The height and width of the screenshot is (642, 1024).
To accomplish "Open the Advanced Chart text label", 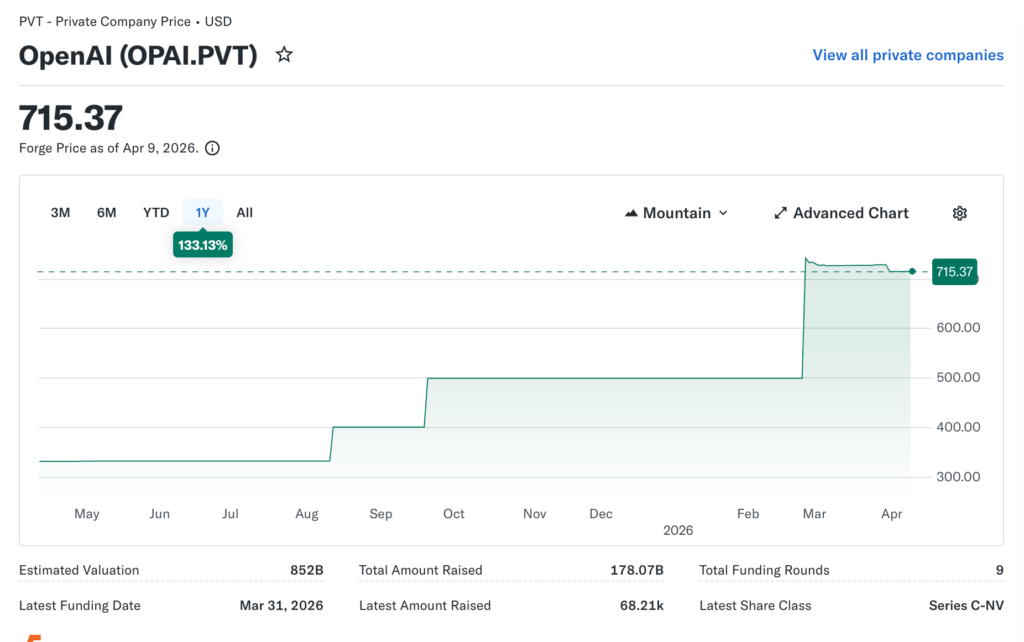I will 850,213.
